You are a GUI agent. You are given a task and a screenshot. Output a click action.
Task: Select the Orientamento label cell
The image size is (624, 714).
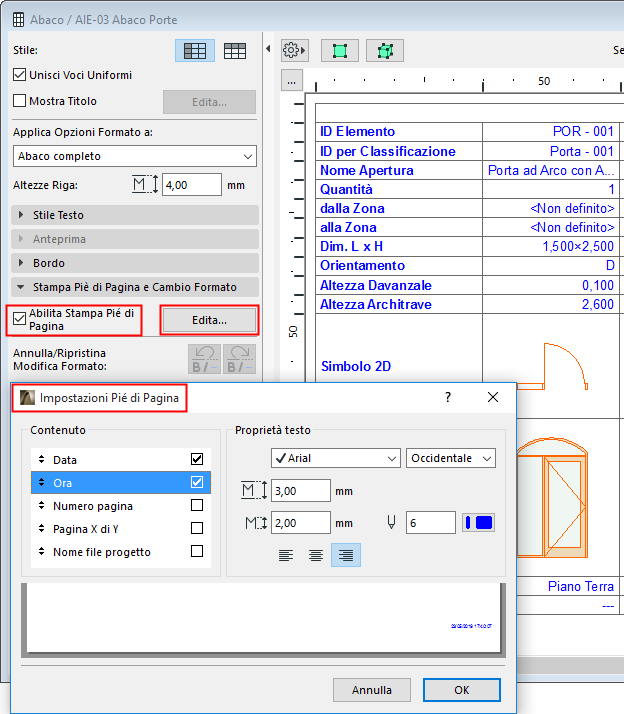coord(399,265)
